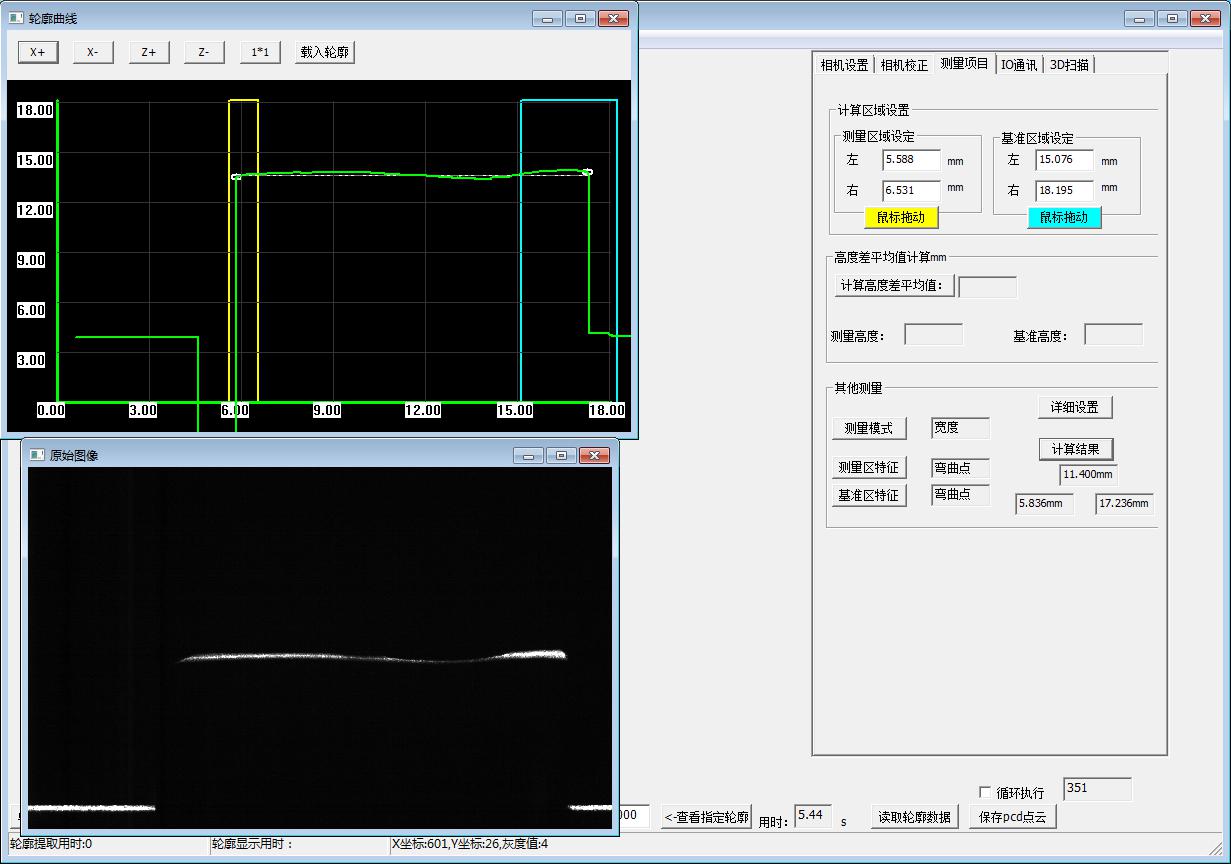Open the 3D扫描 tab

1069,65
